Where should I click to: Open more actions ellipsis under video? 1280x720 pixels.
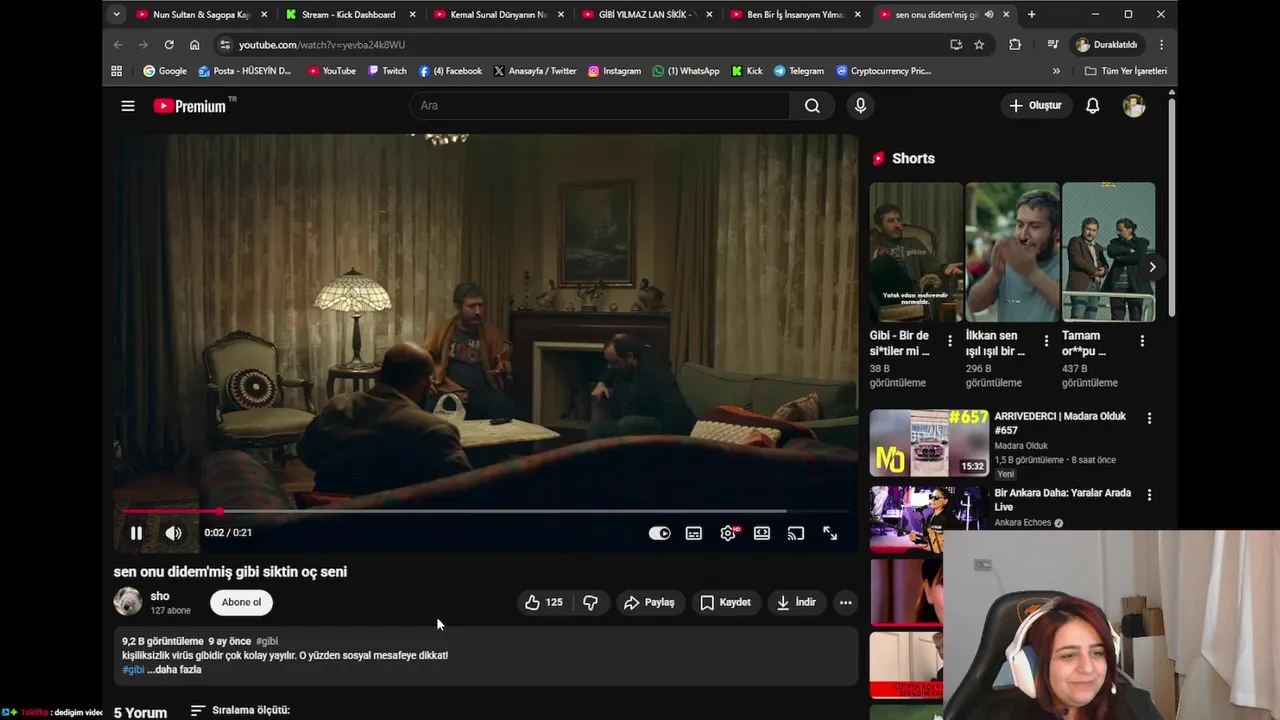coord(845,602)
